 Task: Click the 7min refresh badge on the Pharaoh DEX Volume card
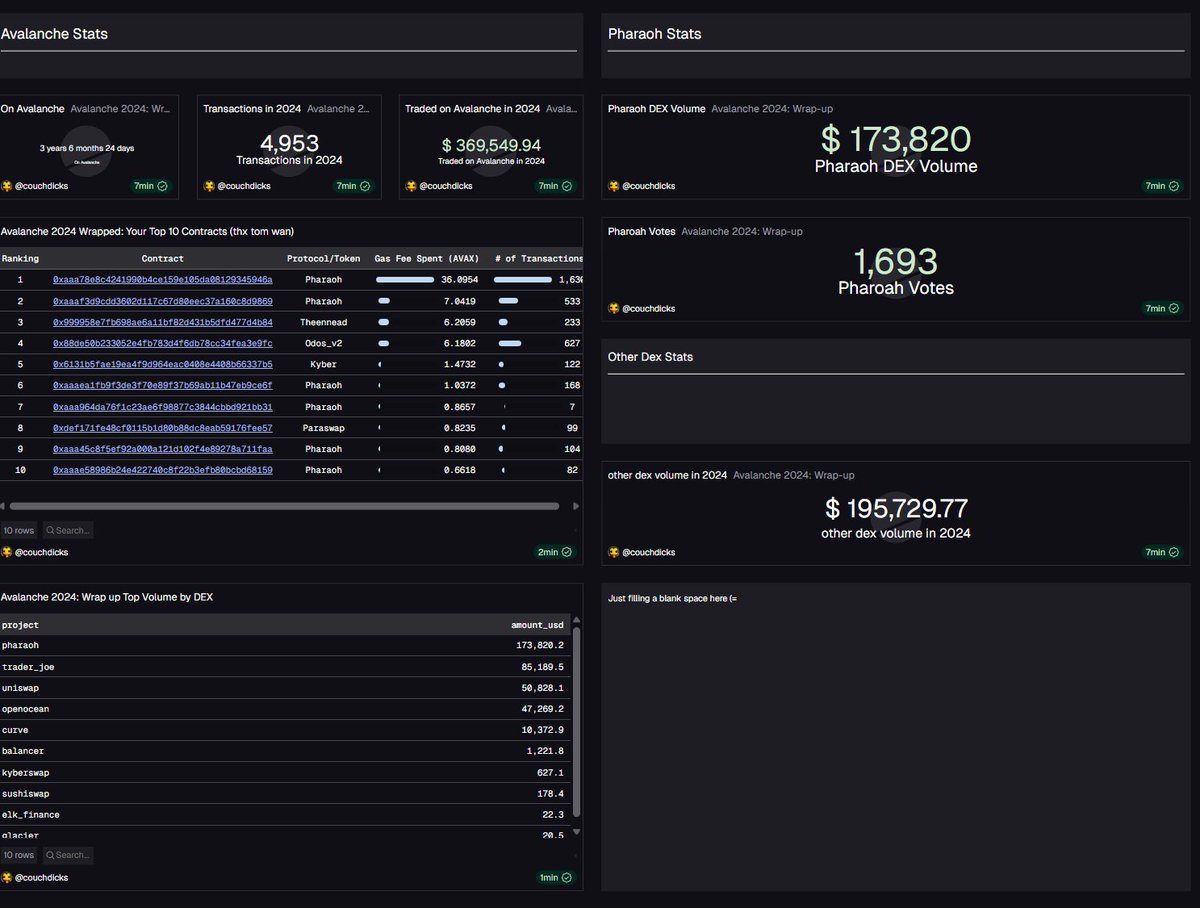click(1162, 186)
